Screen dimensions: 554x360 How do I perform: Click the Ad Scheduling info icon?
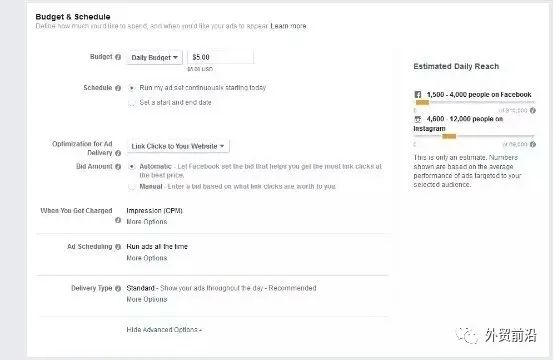pos(118,247)
